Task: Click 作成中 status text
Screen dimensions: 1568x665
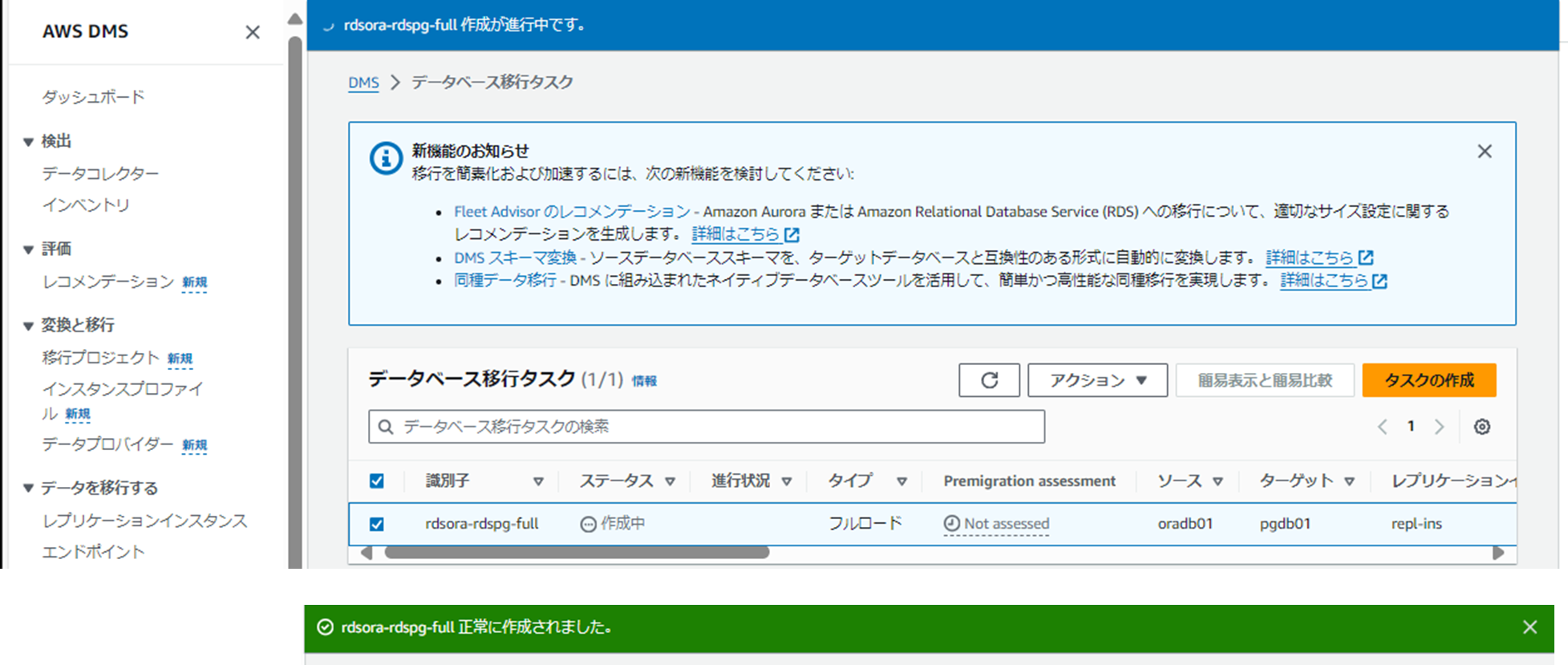Action: click(x=622, y=524)
